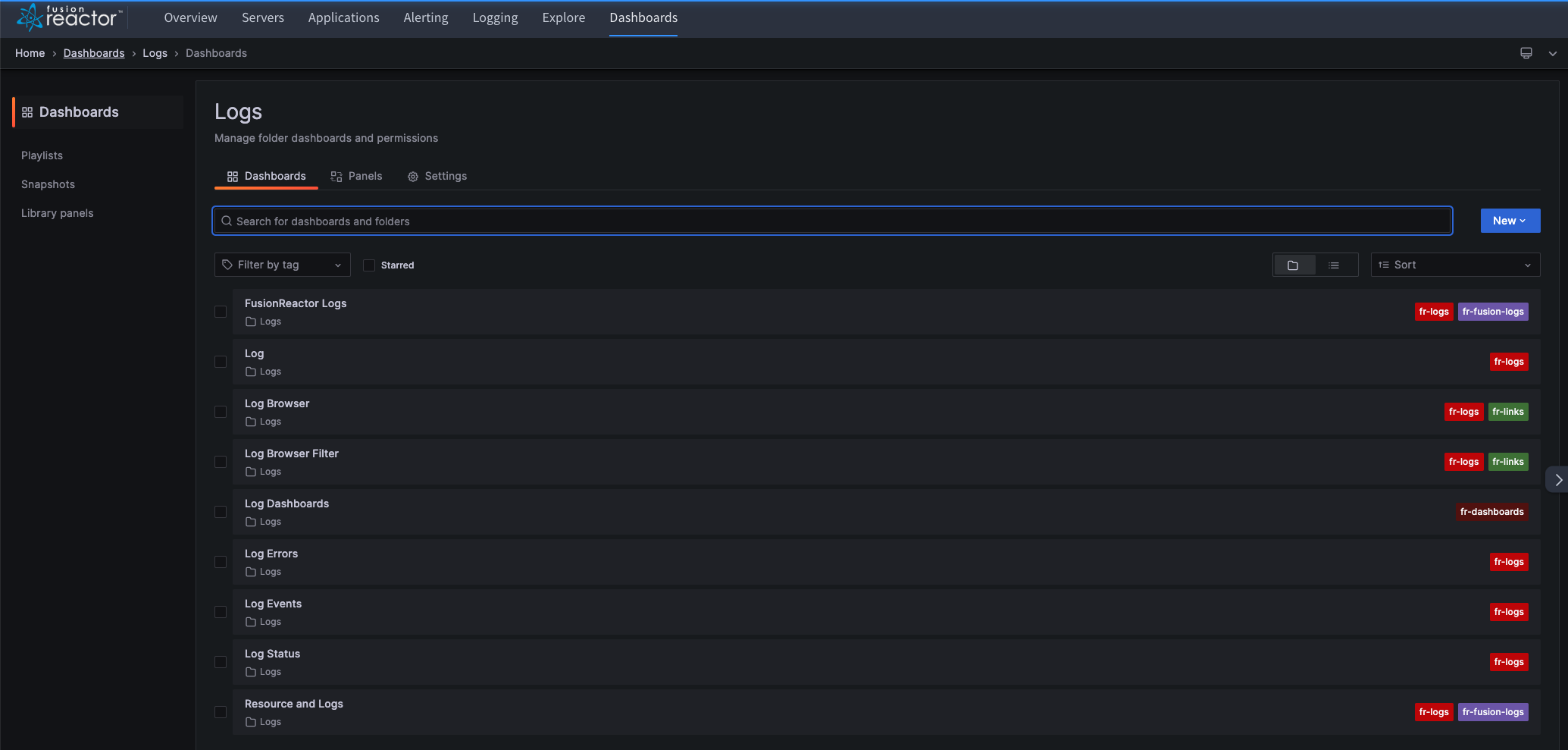Open the right side panel arrow

point(1558,480)
